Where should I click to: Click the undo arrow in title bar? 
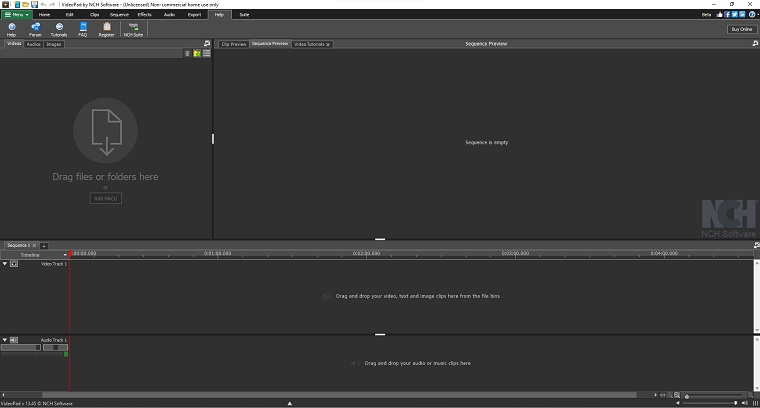tap(43, 4)
